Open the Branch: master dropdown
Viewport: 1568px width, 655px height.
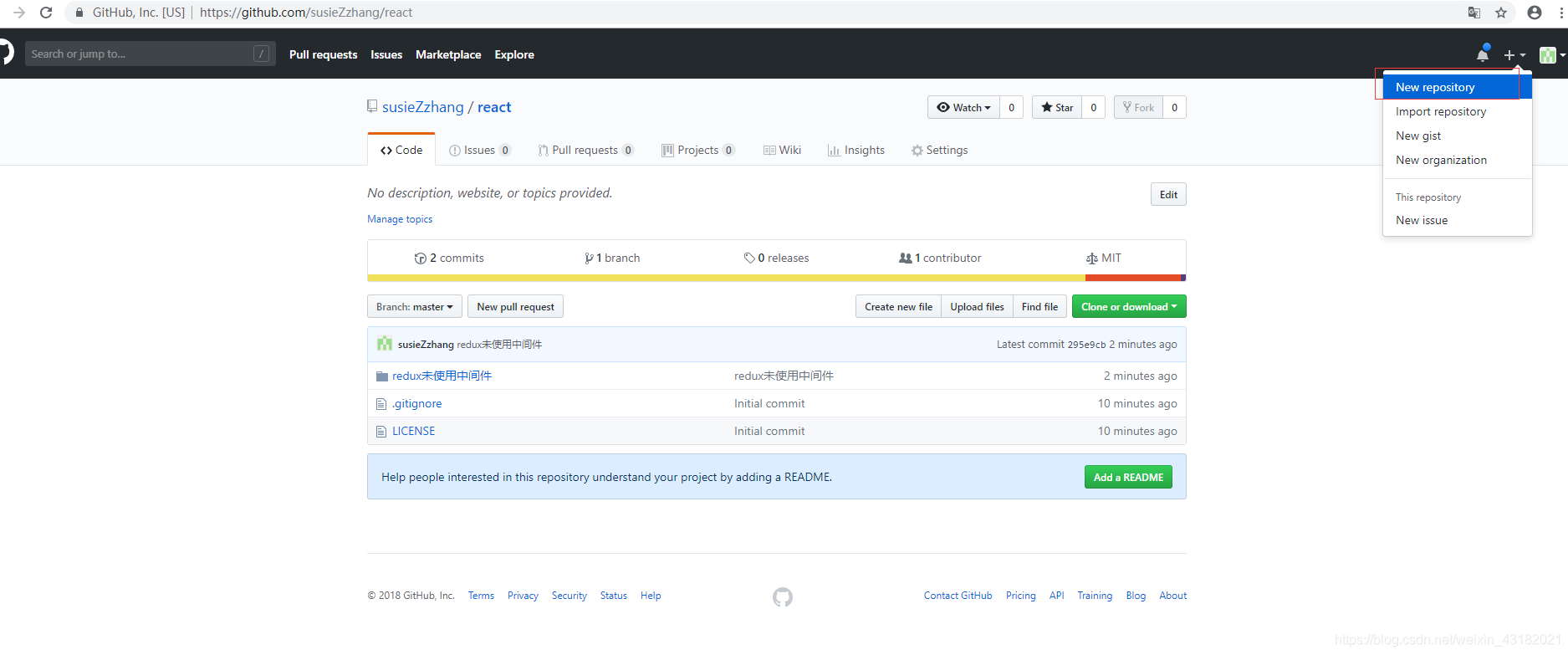click(x=415, y=307)
